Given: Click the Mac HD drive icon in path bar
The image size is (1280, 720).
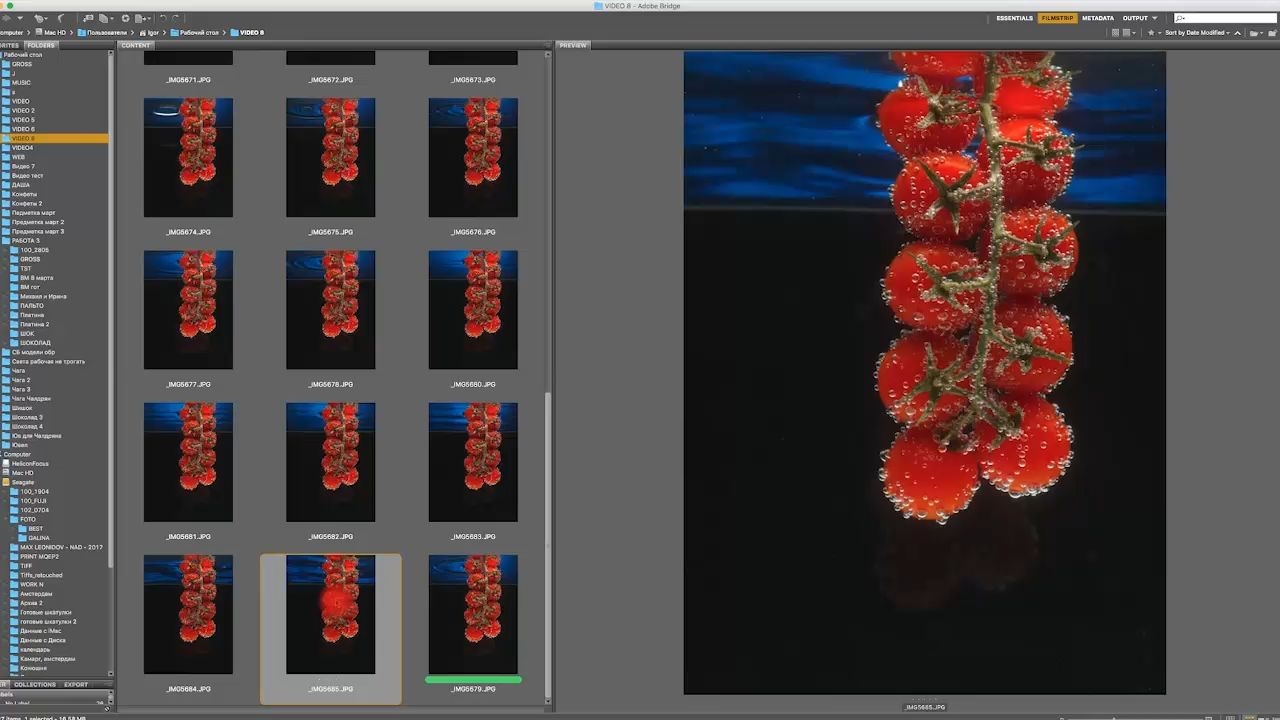Looking at the screenshot, I should pos(37,32).
